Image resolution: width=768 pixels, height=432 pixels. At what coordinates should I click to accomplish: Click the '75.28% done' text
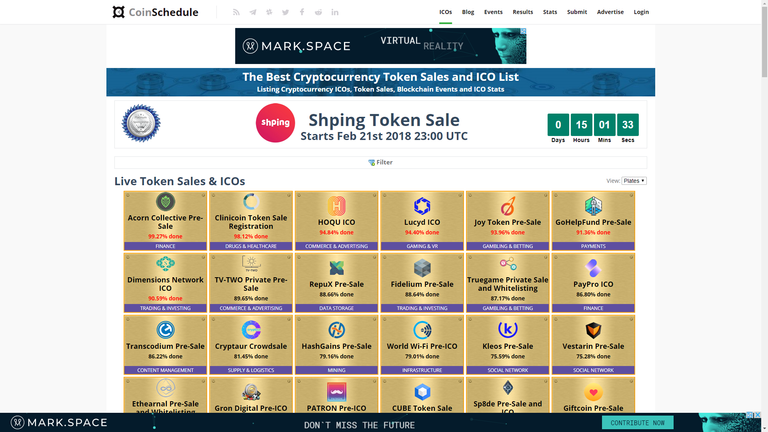(x=593, y=357)
